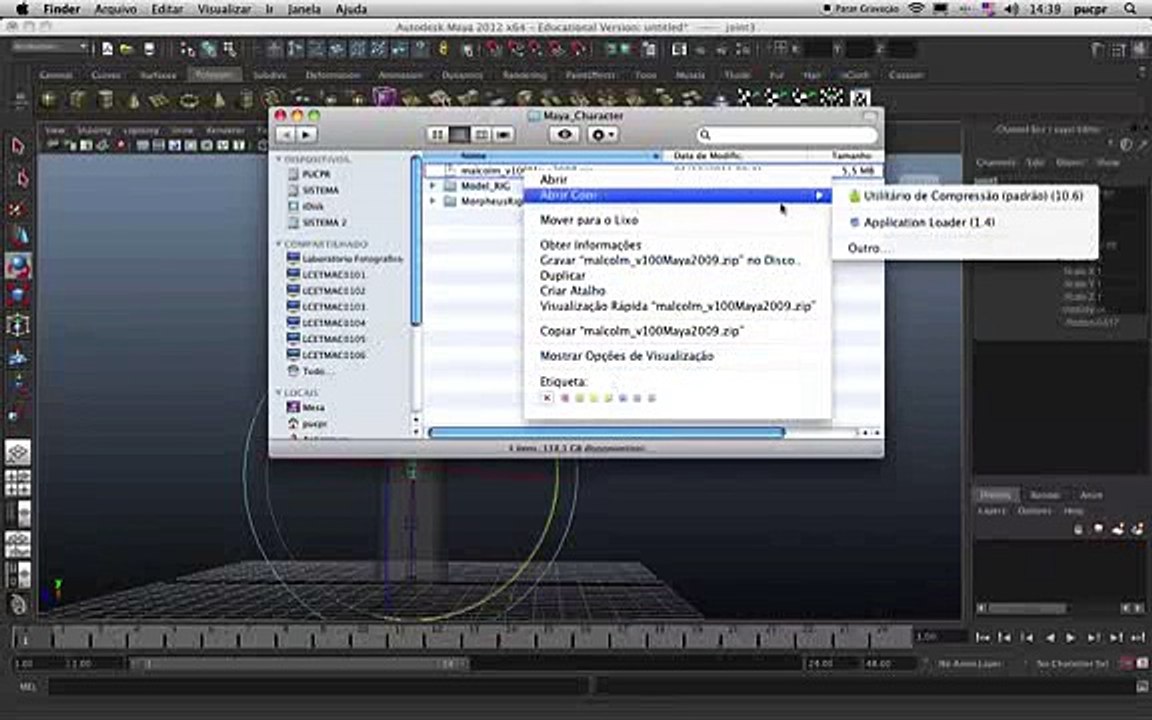Image resolution: width=1152 pixels, height=720 pixels.
Task: Select Utilitário de Compressão (padrão) in submenu
Action: tap(965, 196)
